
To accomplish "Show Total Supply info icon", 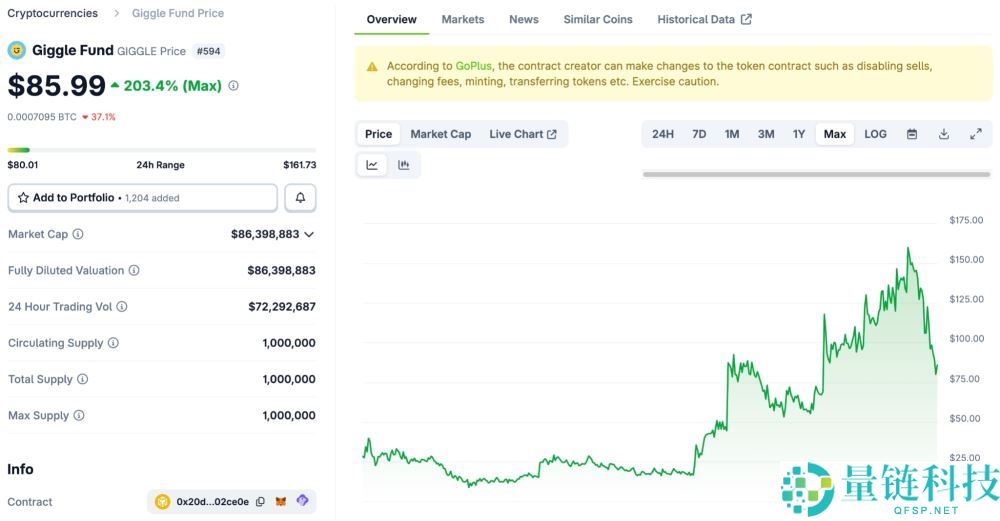I will coord(82,379).
